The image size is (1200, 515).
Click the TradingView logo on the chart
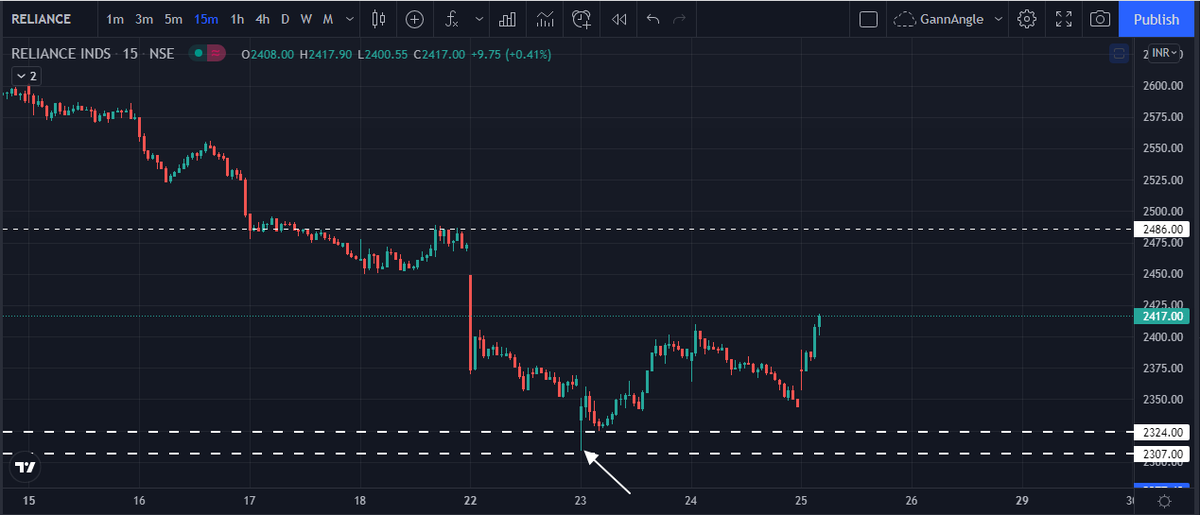click(x=26, y=466)
